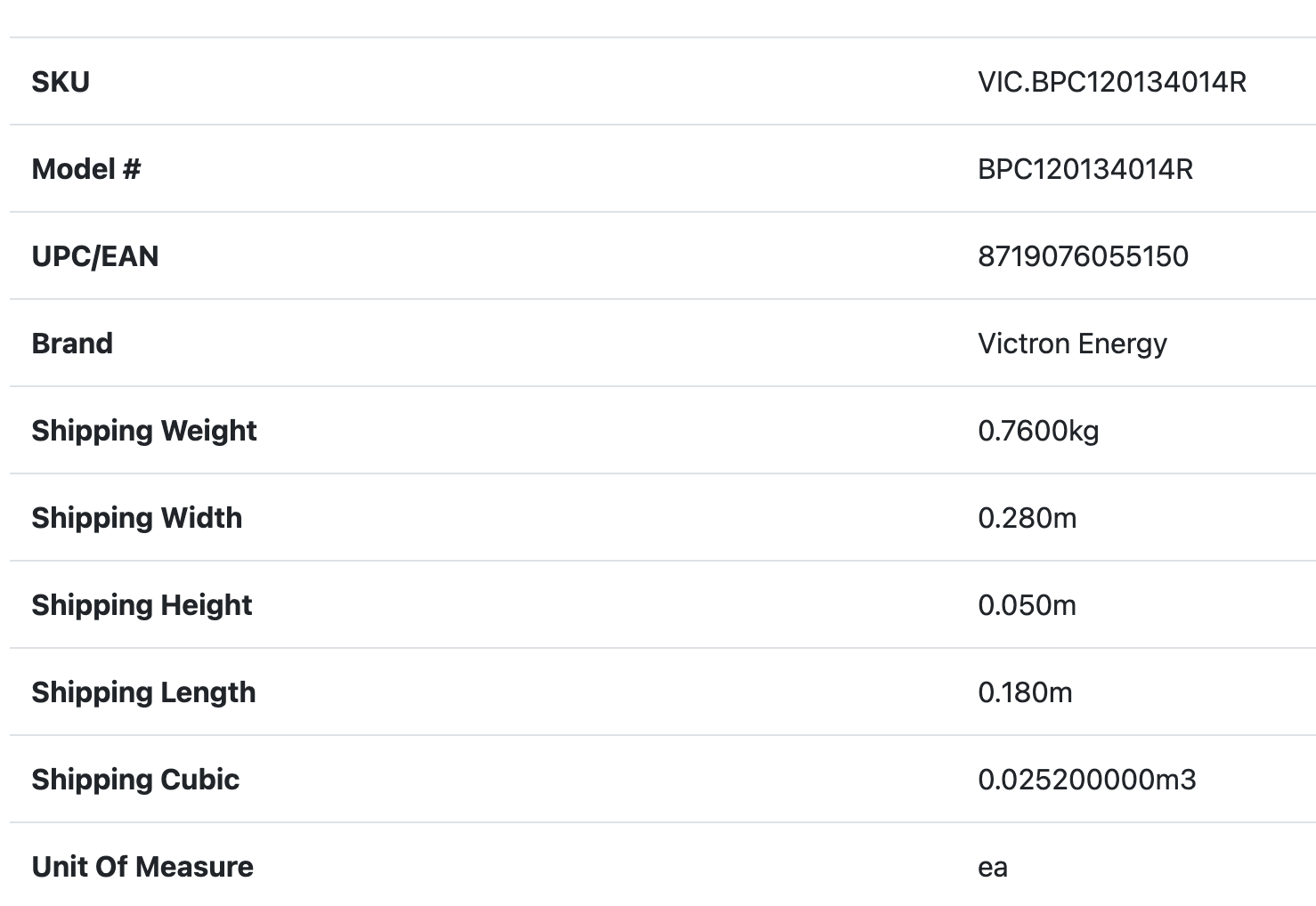Select the 0.280m width value

1027,518
